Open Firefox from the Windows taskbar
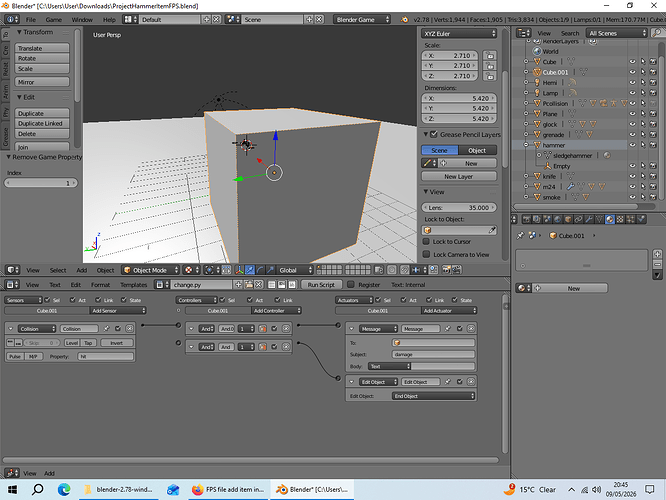The image size is (666, 500). tap(230, 489)
